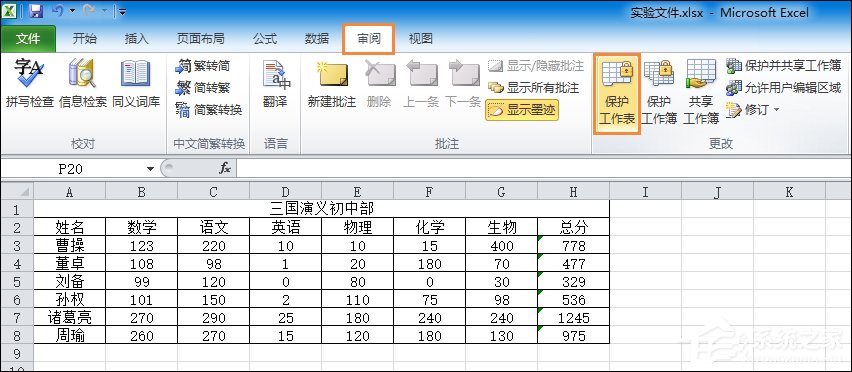Click cell with total 1245

573,317
